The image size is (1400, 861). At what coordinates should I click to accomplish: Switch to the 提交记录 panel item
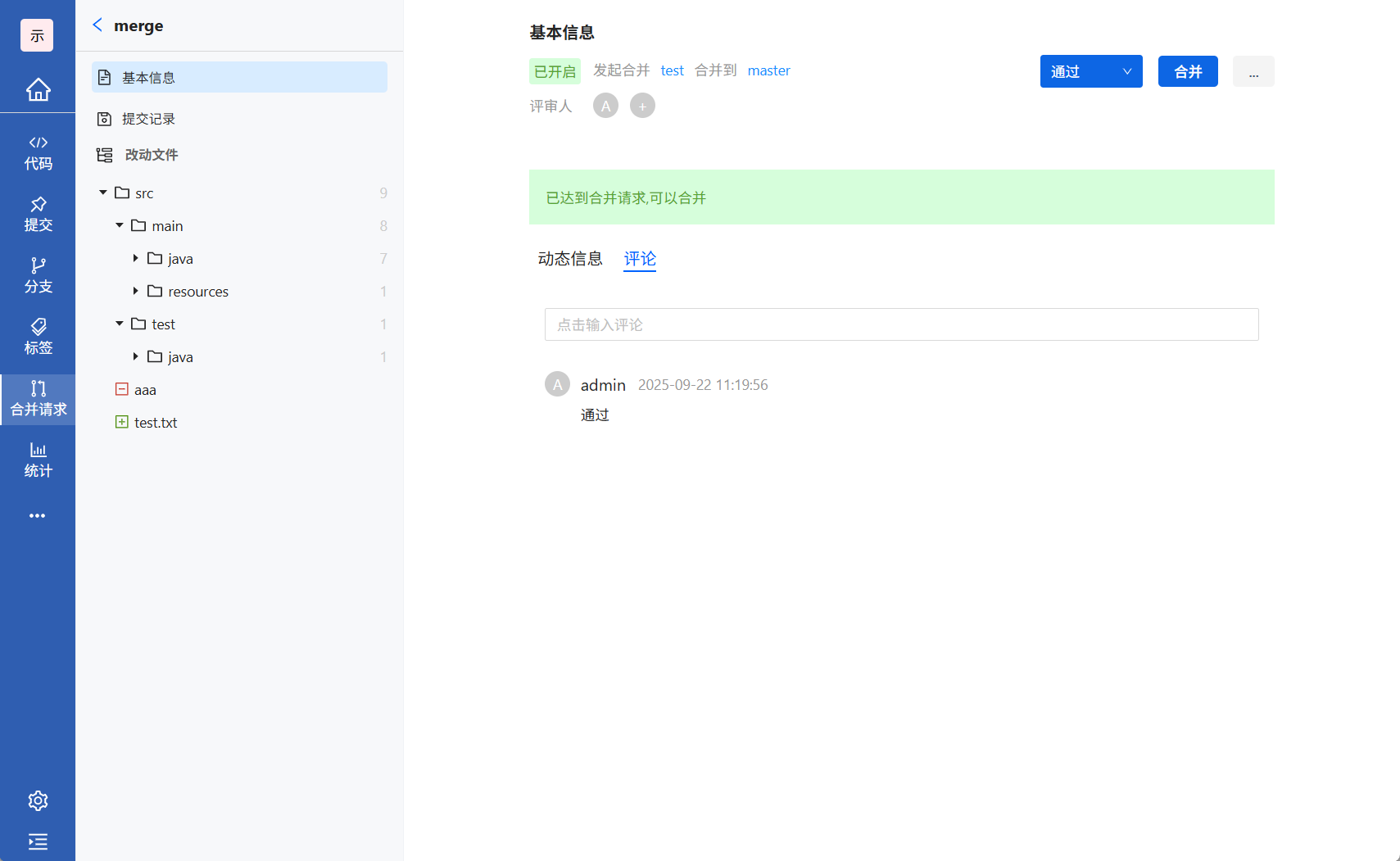[148, 118]
